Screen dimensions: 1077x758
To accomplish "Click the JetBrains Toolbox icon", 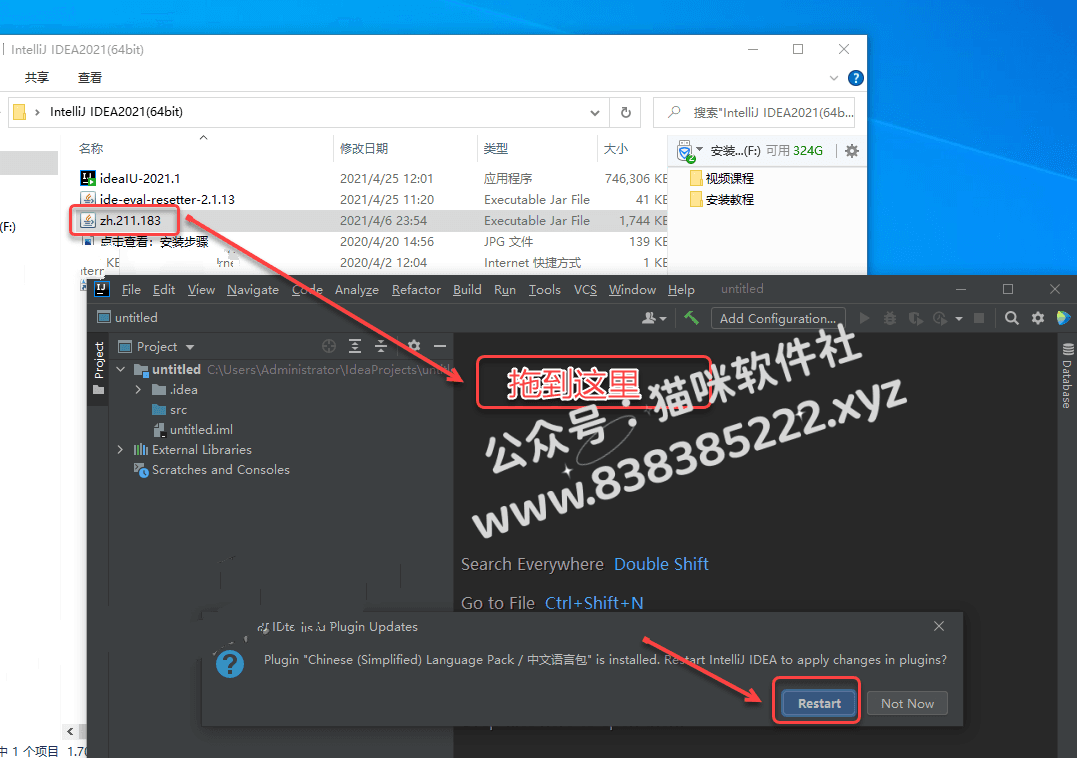I will (1063, 317).
